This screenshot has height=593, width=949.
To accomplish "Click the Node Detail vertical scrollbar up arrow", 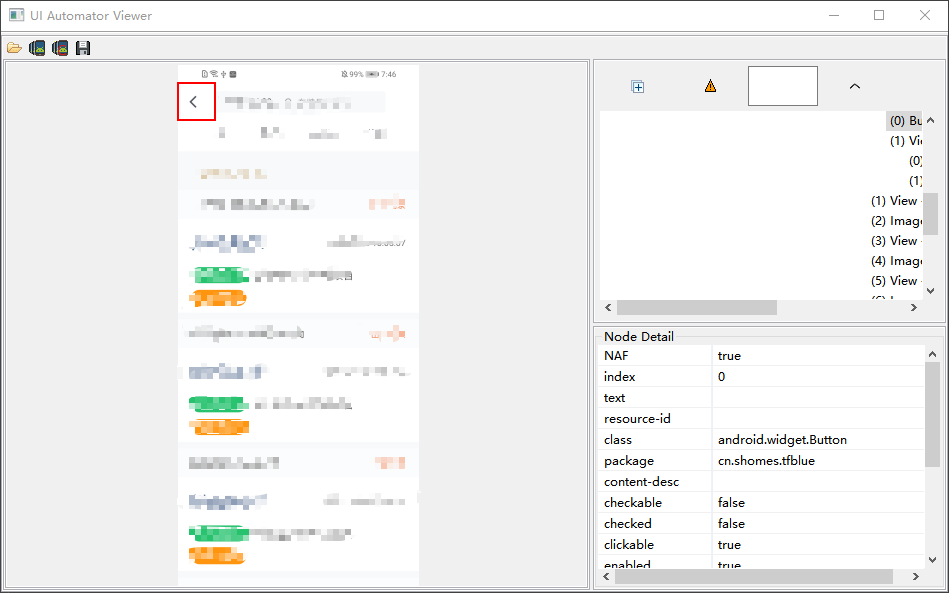I will 933,354.
